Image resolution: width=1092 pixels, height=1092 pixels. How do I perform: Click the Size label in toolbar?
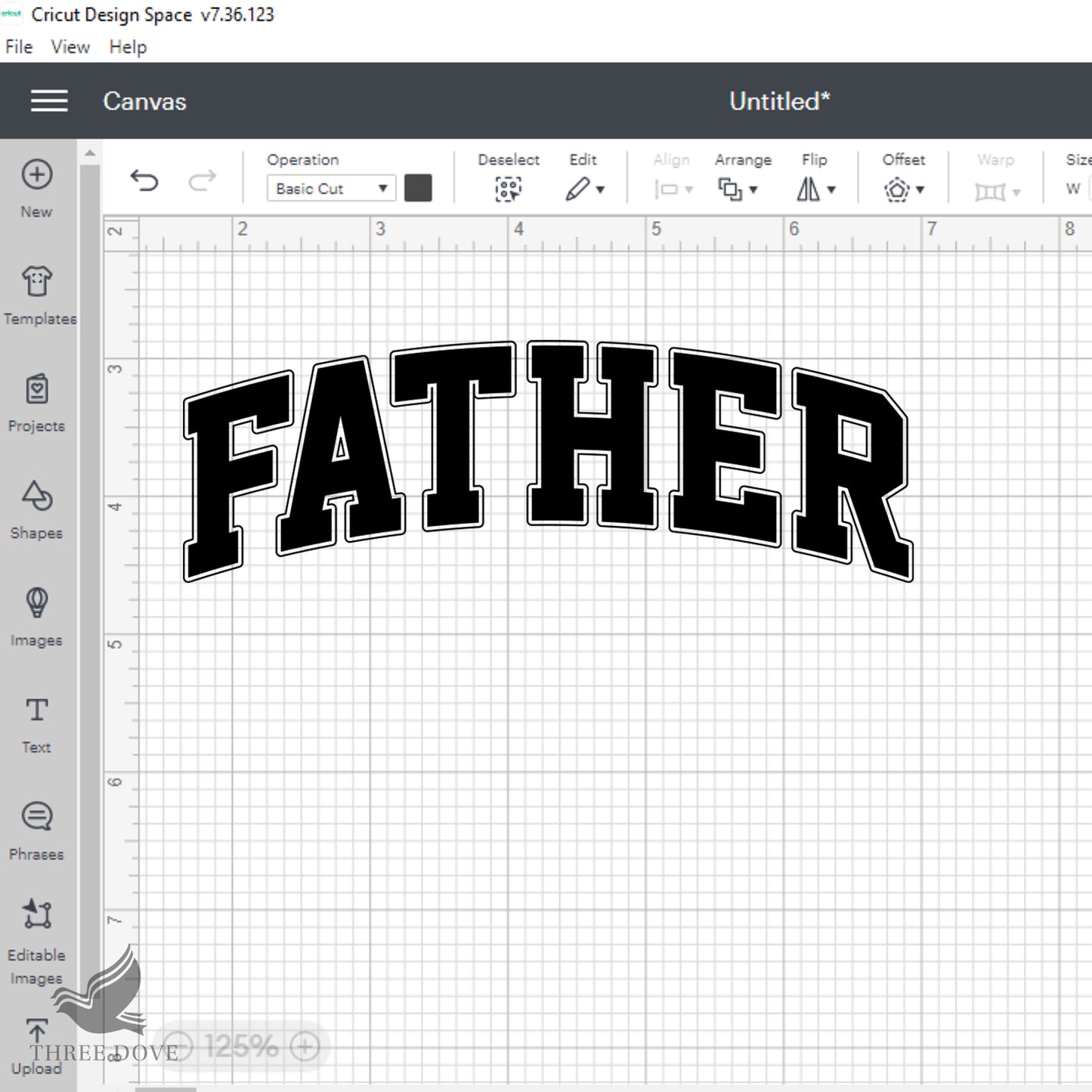coord(1078,159)
